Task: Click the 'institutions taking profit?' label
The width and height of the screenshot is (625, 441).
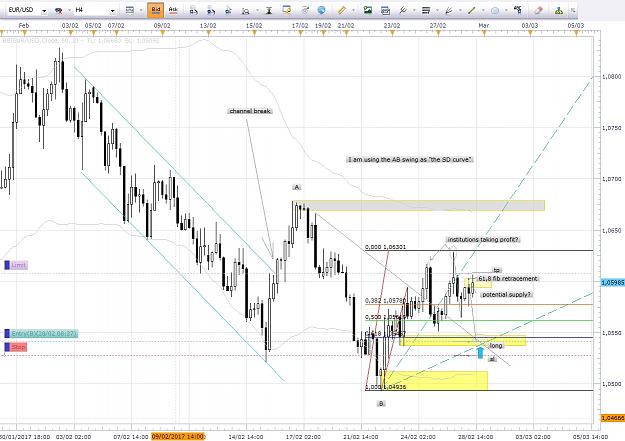Action: (483, 240)
